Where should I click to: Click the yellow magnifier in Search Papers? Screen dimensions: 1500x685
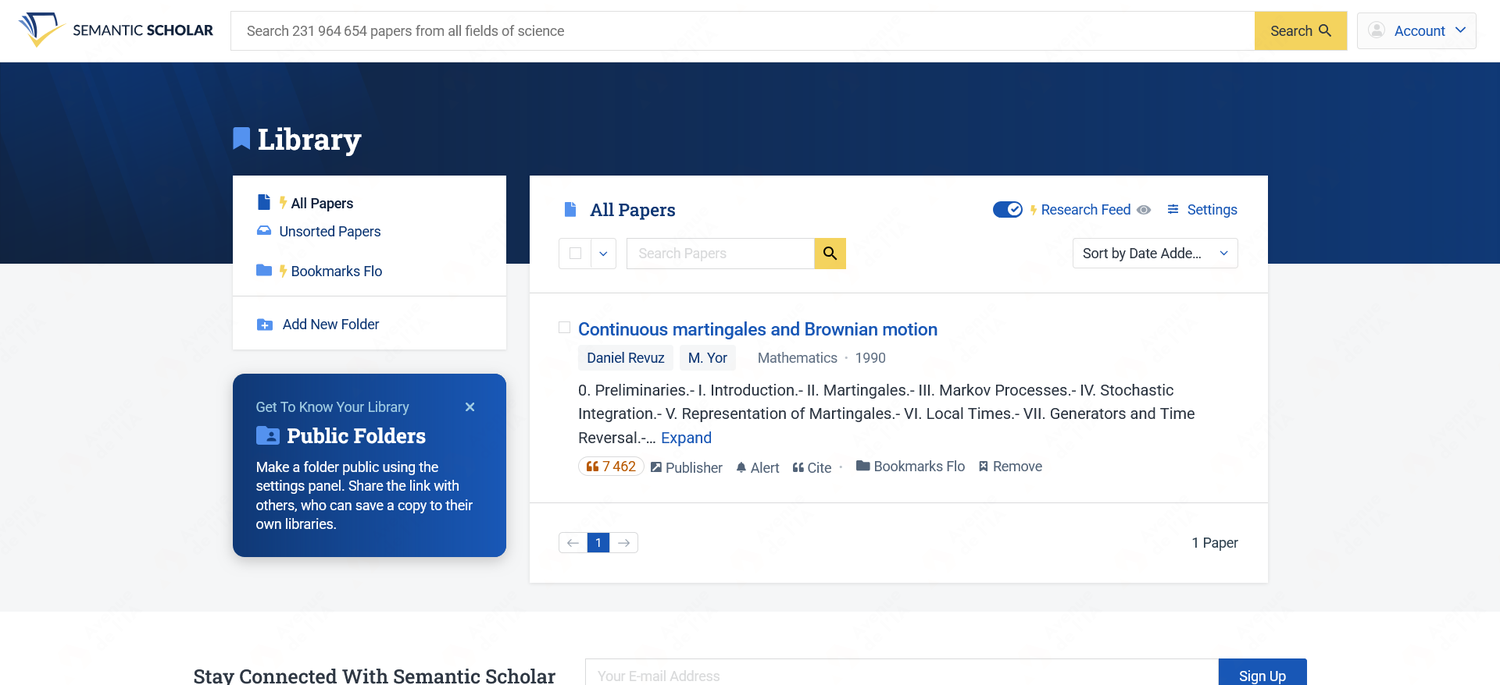pyautogui.click(x=830, y=254)
